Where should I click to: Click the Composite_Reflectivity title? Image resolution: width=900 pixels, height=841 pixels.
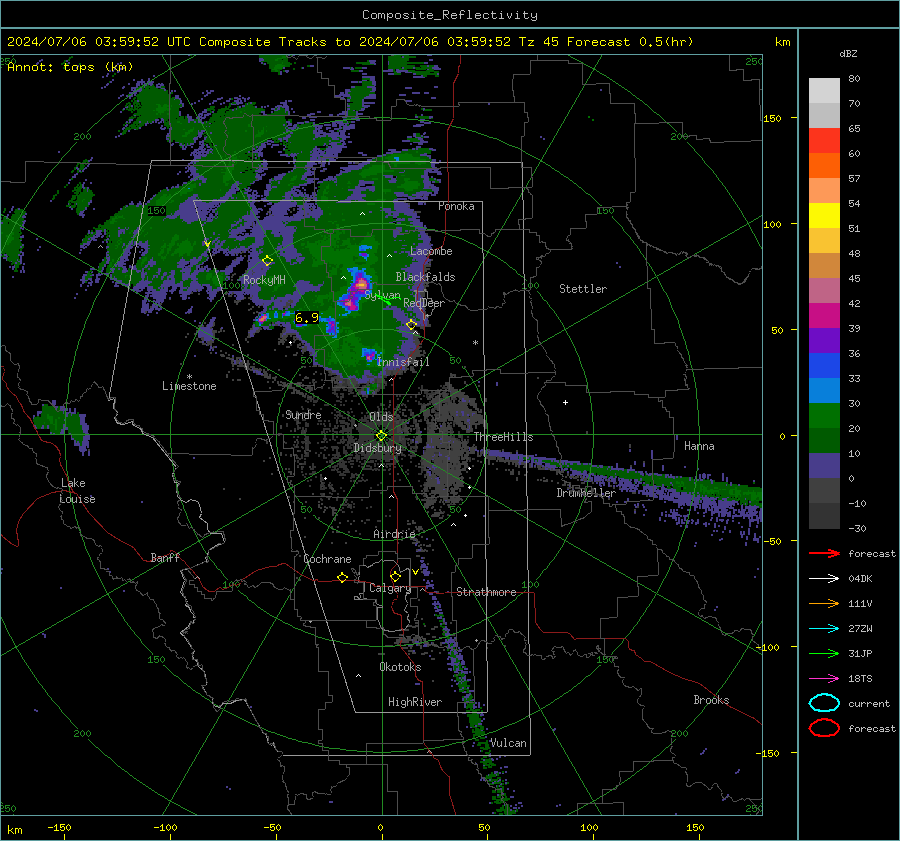point(449,15)
